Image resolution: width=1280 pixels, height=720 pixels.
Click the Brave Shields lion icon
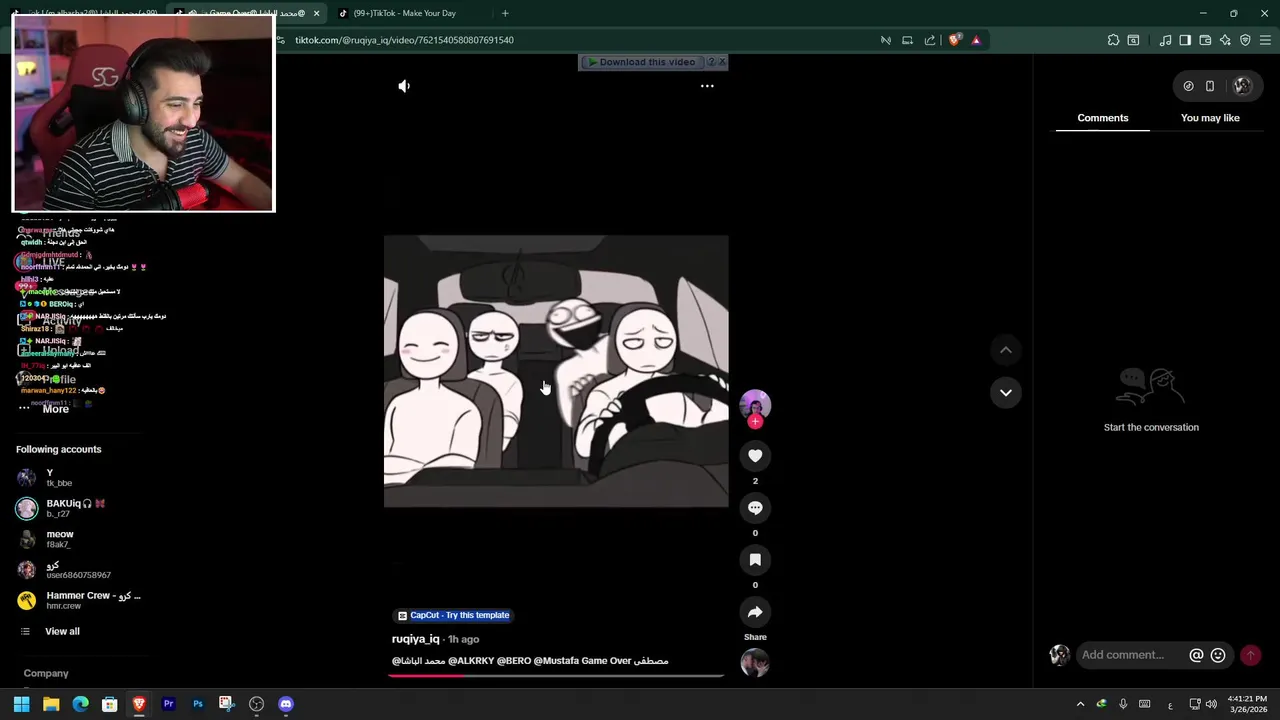(x=955, y=40)
